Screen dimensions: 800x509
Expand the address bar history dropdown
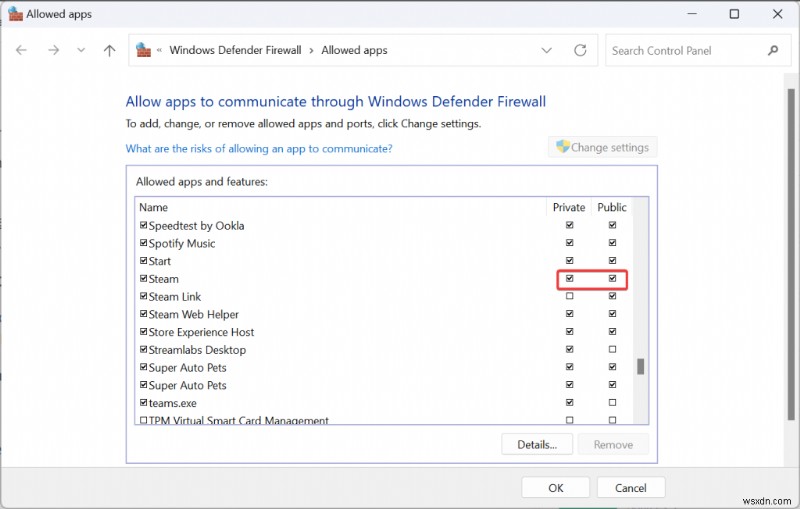[x=546, y=50]
